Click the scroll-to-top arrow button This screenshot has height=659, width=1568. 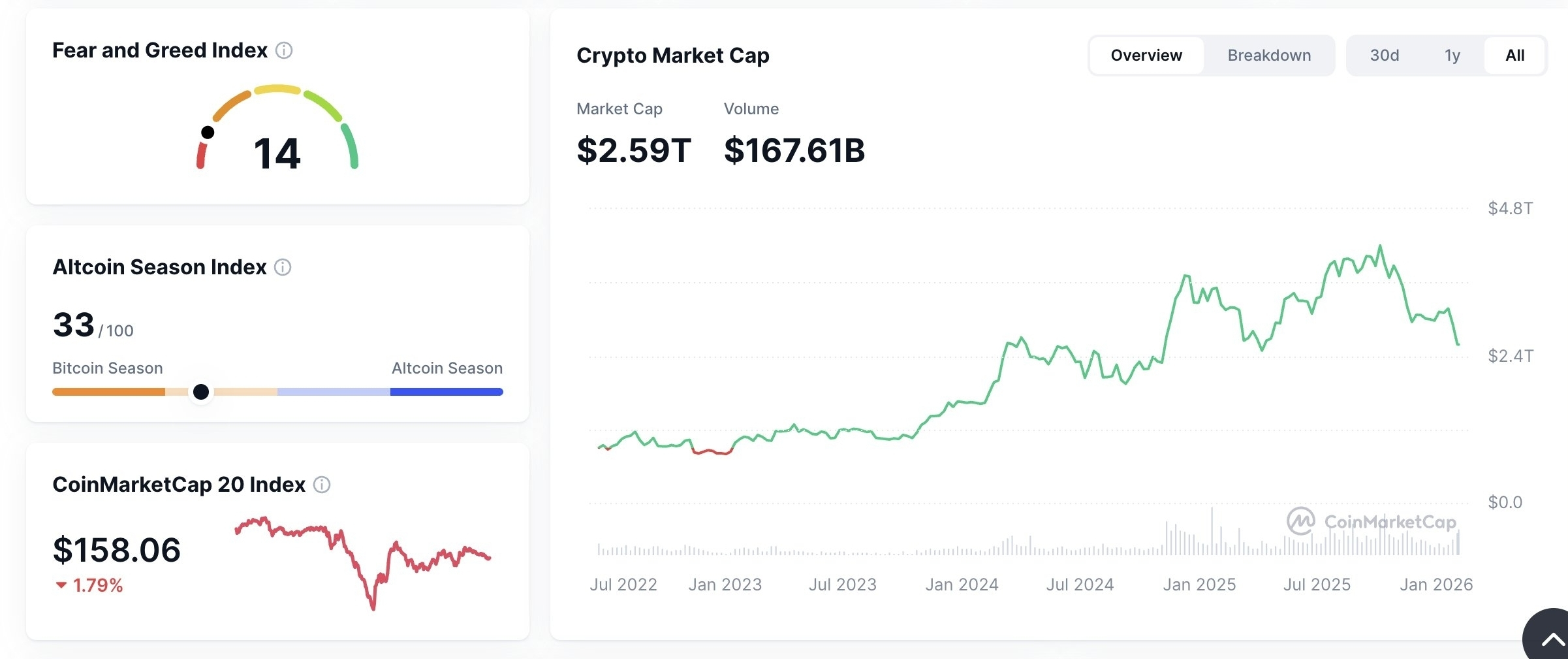tap(1551, 639)
